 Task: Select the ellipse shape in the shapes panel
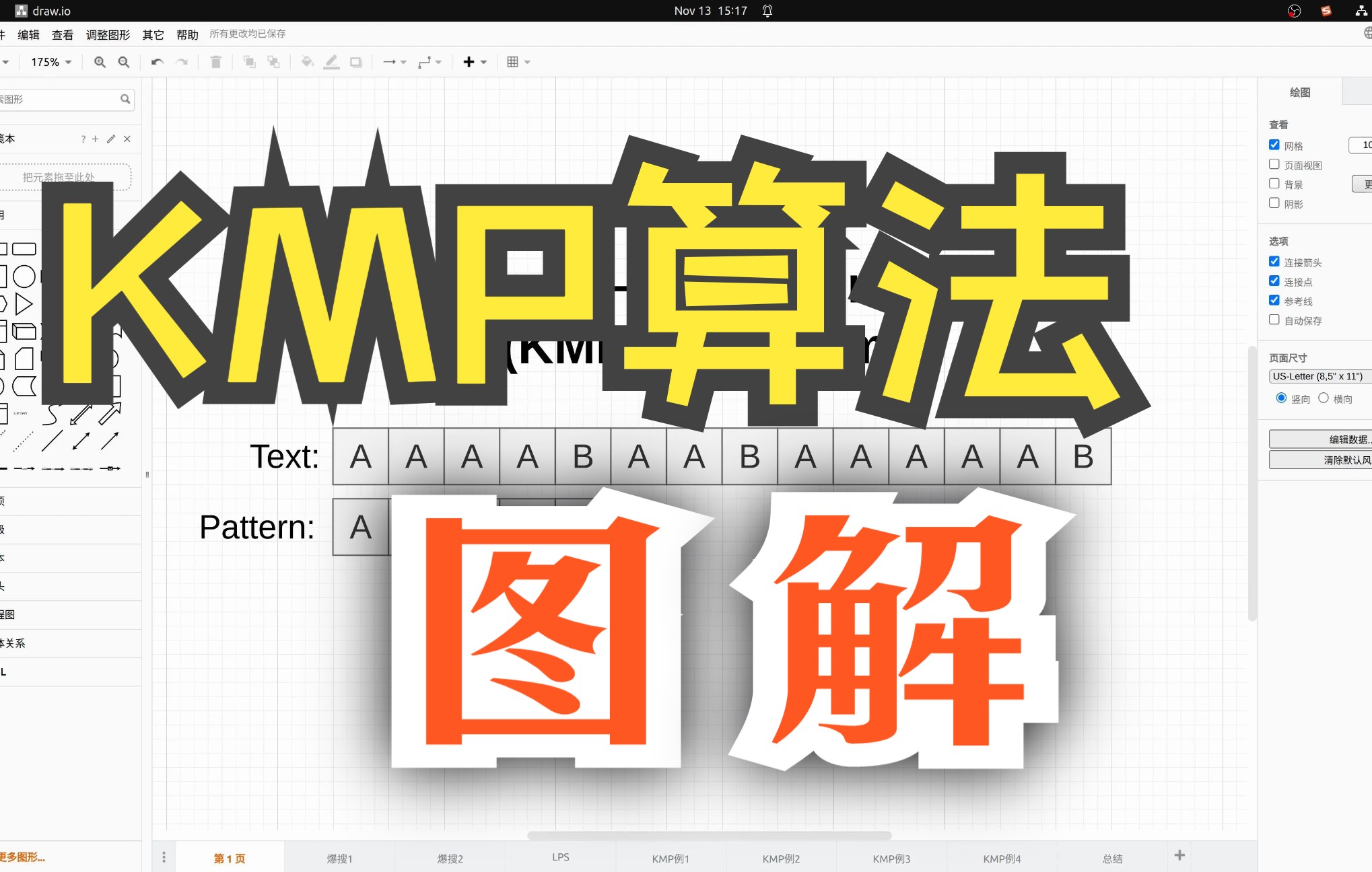[x=23, y=276]
